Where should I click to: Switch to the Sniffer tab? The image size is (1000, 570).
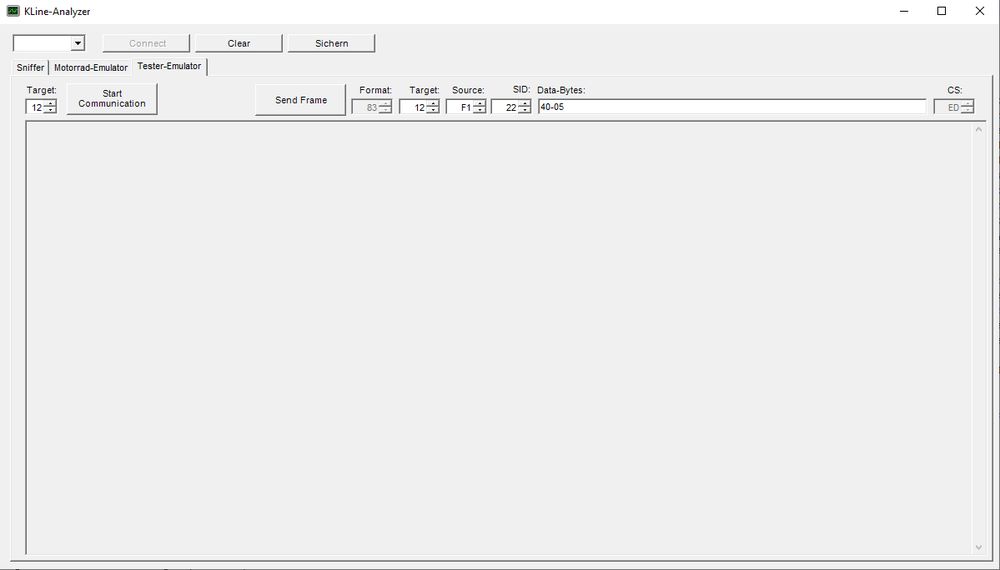[30, 68]
